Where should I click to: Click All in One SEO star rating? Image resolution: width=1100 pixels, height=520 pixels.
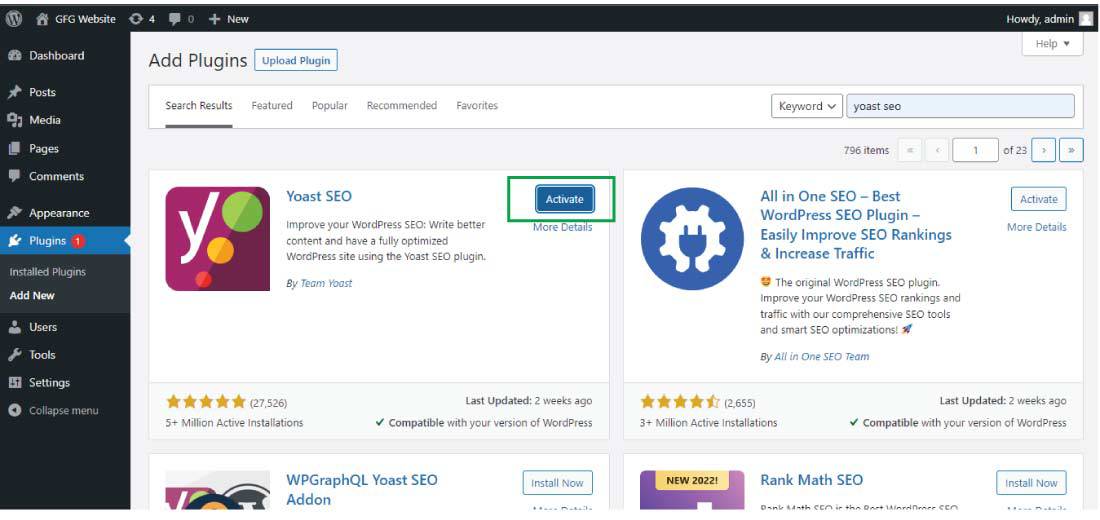(x=680, y=402)
